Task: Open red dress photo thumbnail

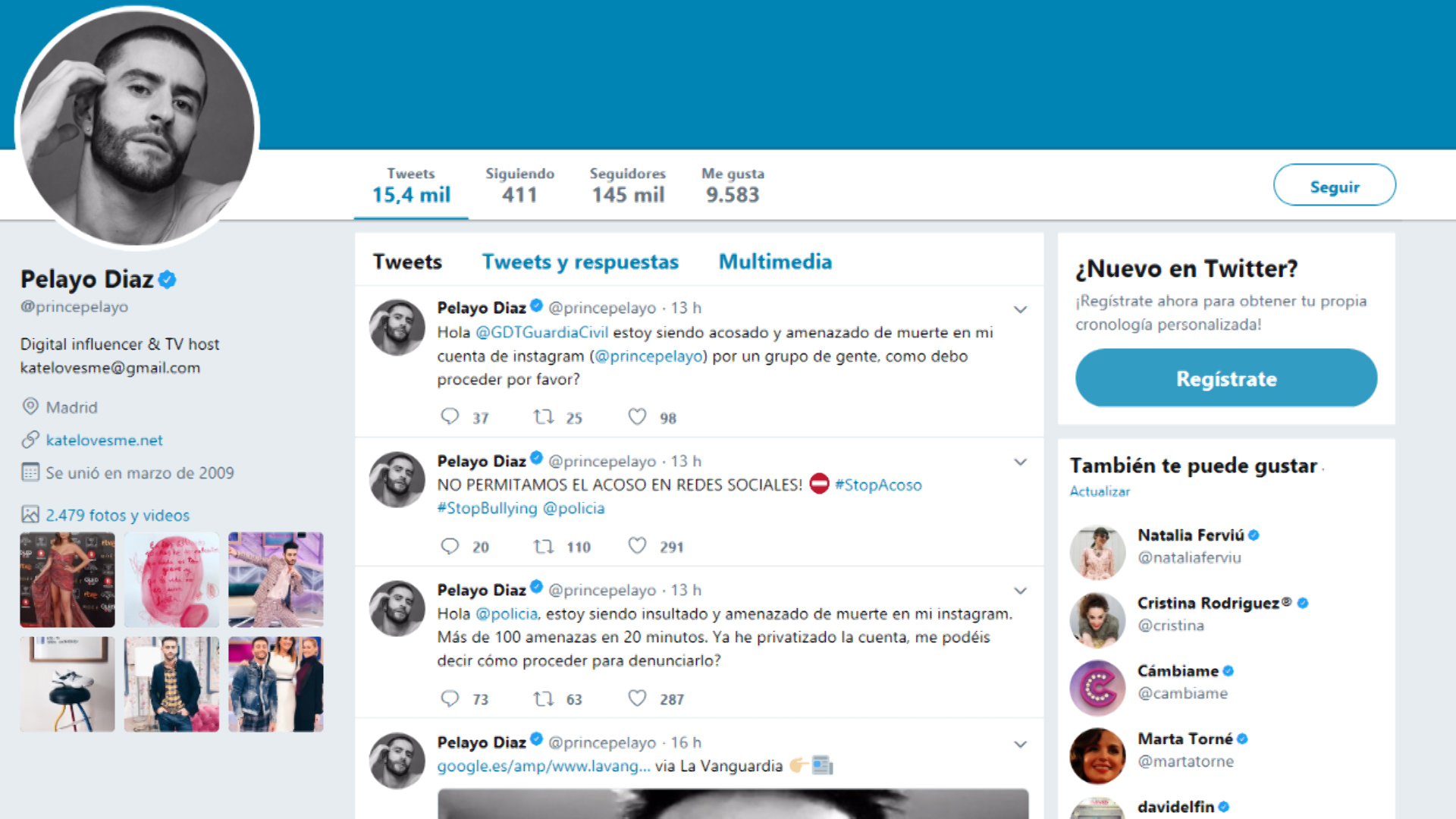Action: (x=67, y=580)
